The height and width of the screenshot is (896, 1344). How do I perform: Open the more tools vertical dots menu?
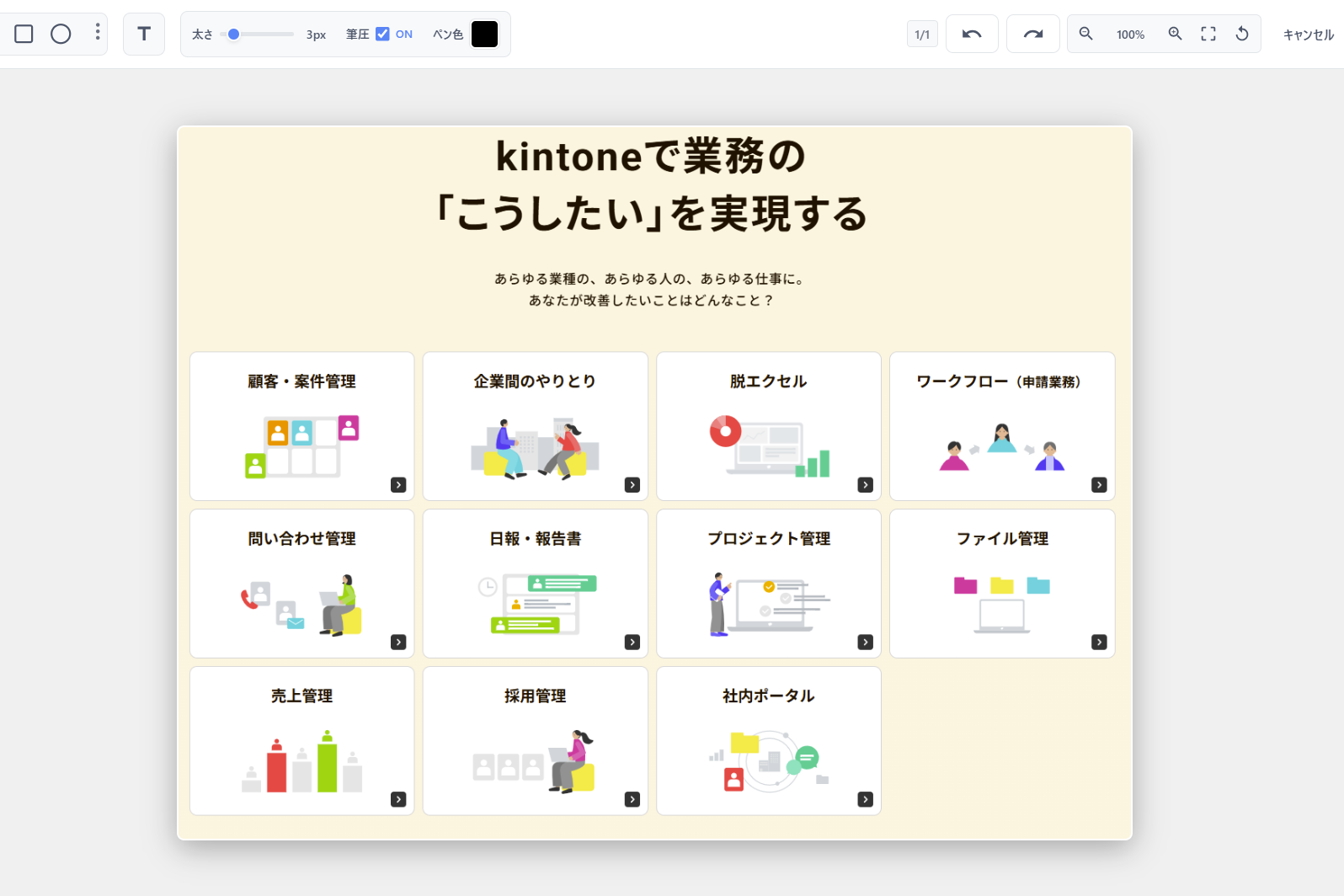[x=98, y=32]
